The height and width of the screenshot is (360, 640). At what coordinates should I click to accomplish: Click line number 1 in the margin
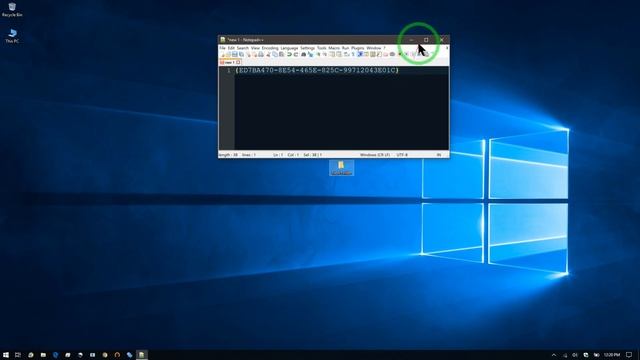point(229,70)
